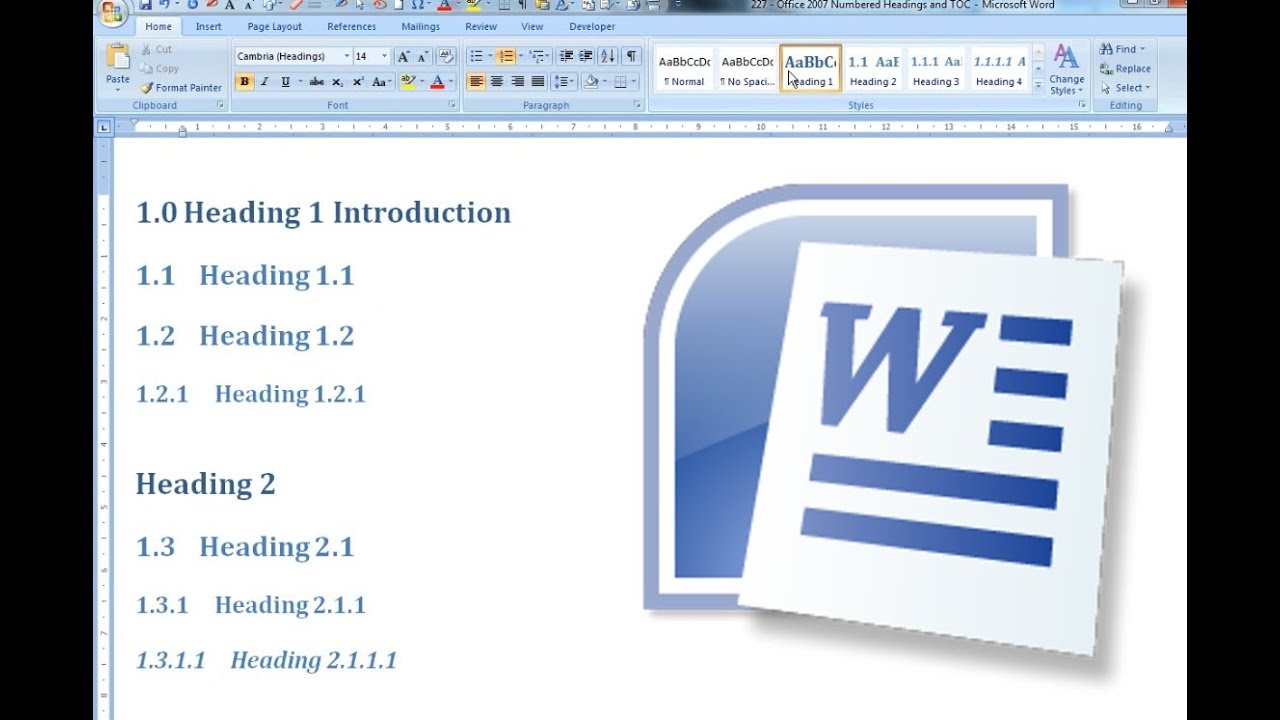Click the Sort A-Z icon
This screenshot has width=1280, height=720.
608,57
